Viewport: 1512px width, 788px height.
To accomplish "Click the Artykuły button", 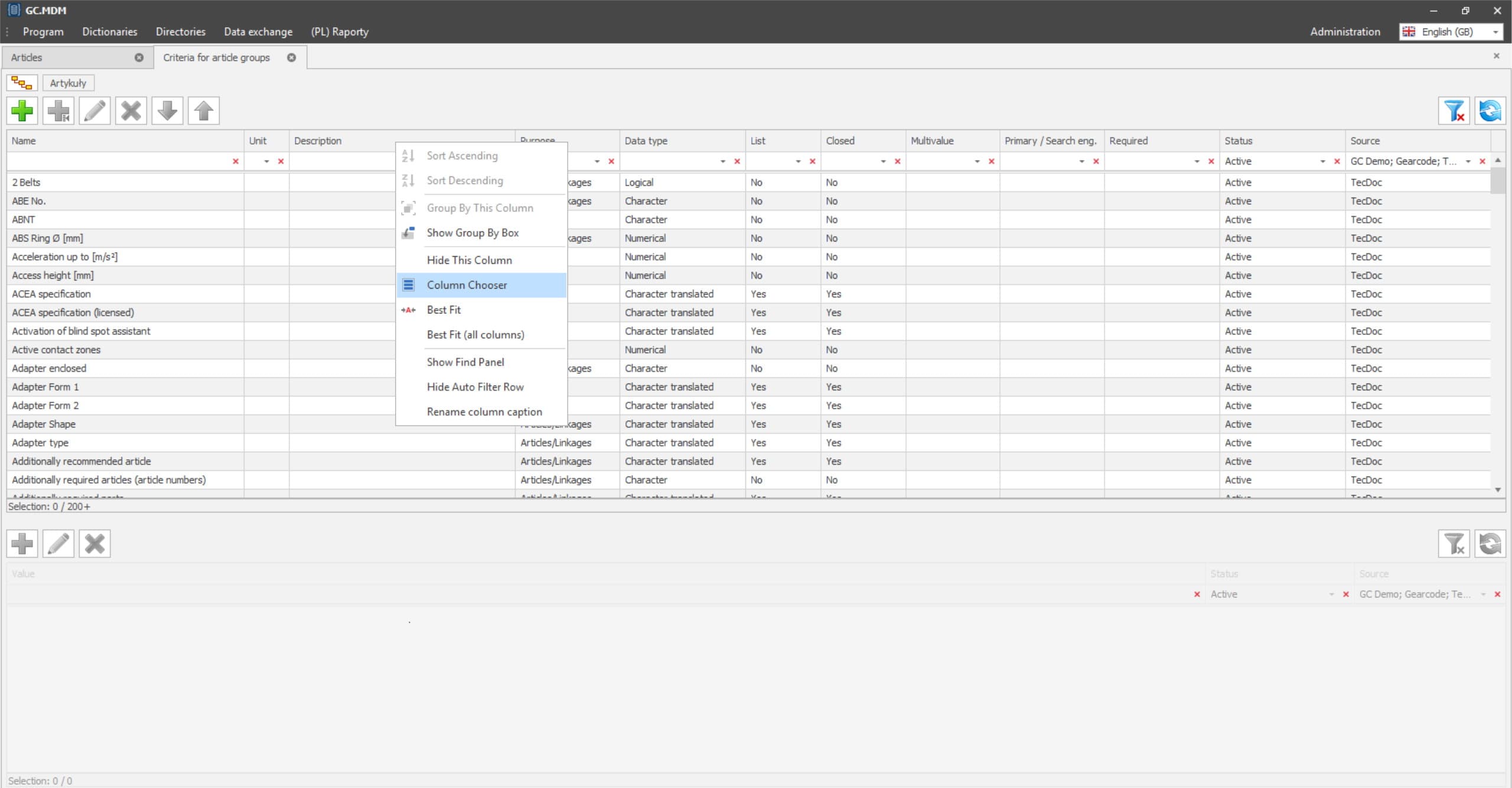I will (x=68, y=83).
